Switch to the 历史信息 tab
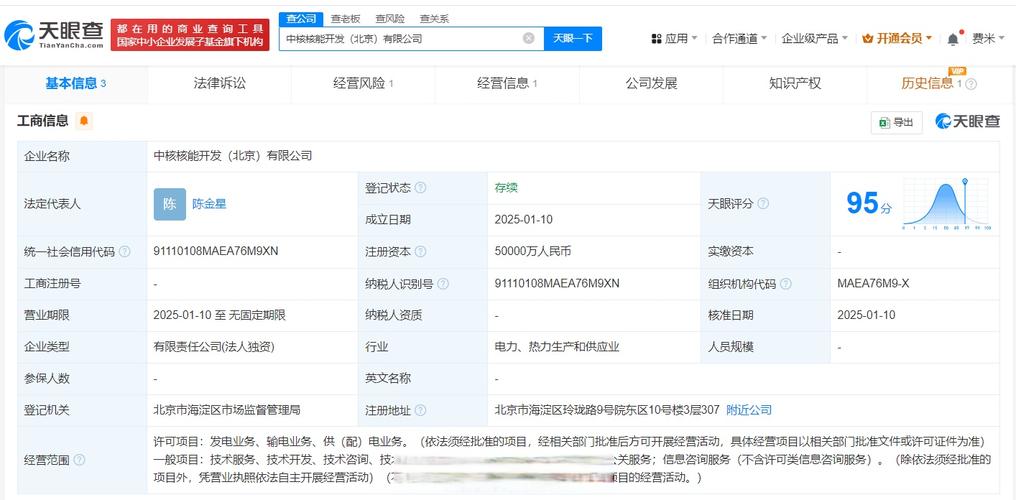The height and width of the screenshot is (500, 1016). coord(938,84)
